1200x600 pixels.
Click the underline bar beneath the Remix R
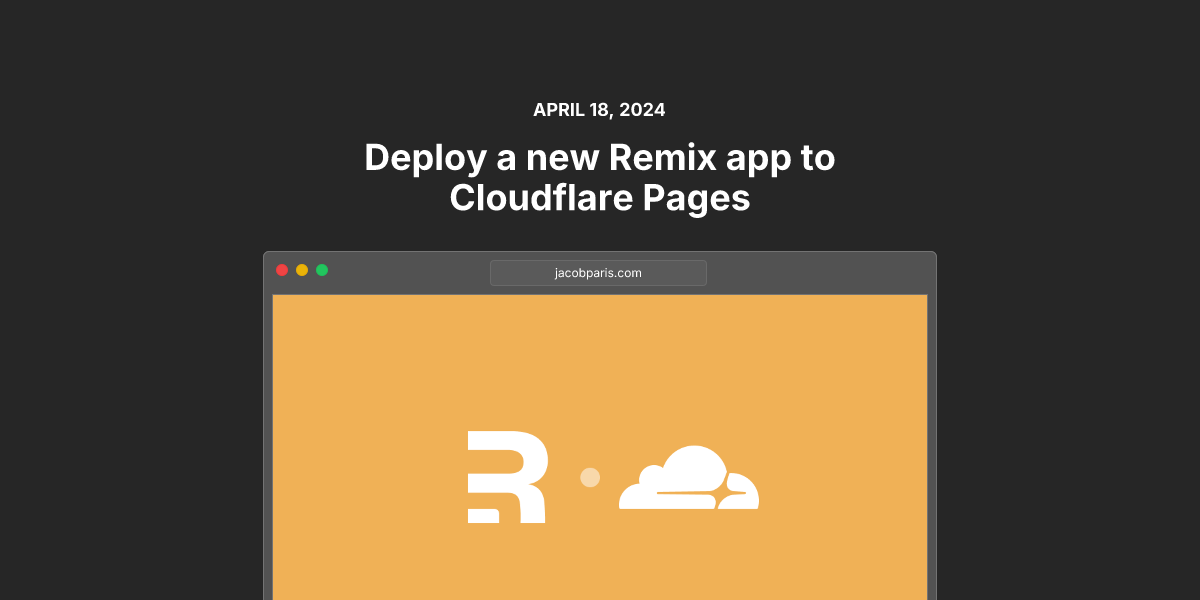tap(485, 516)
